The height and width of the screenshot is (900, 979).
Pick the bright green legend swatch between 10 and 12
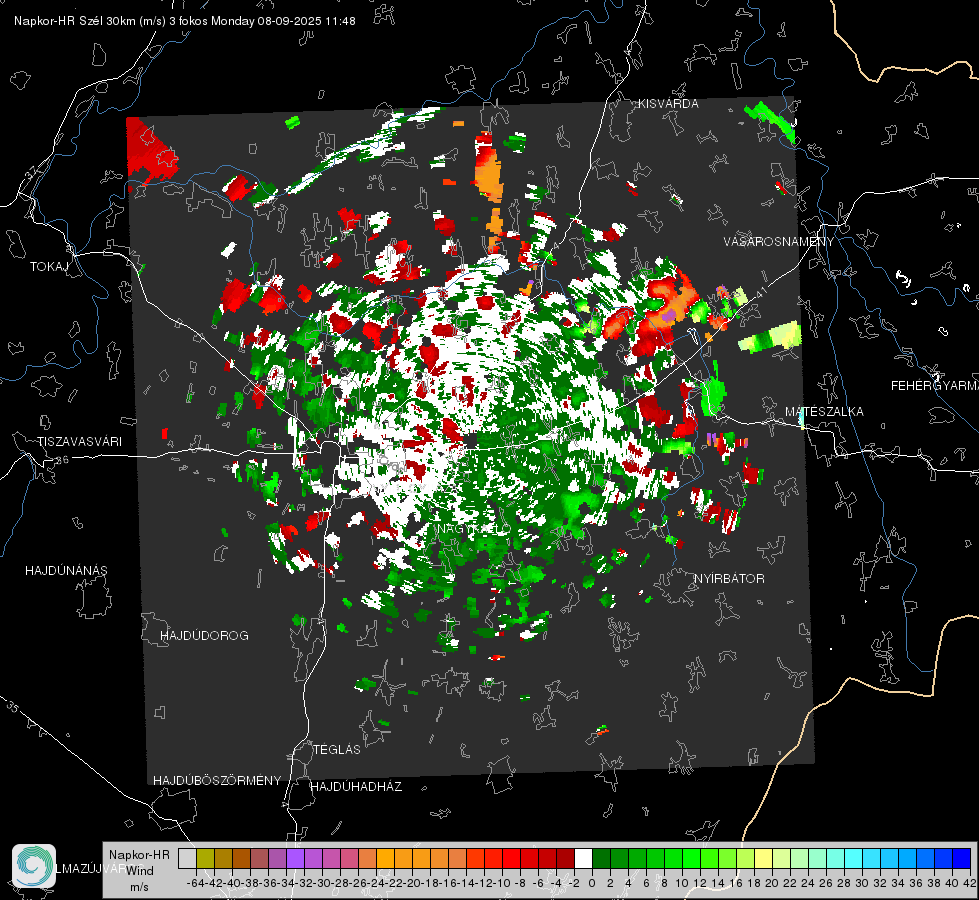coord(691,858)
